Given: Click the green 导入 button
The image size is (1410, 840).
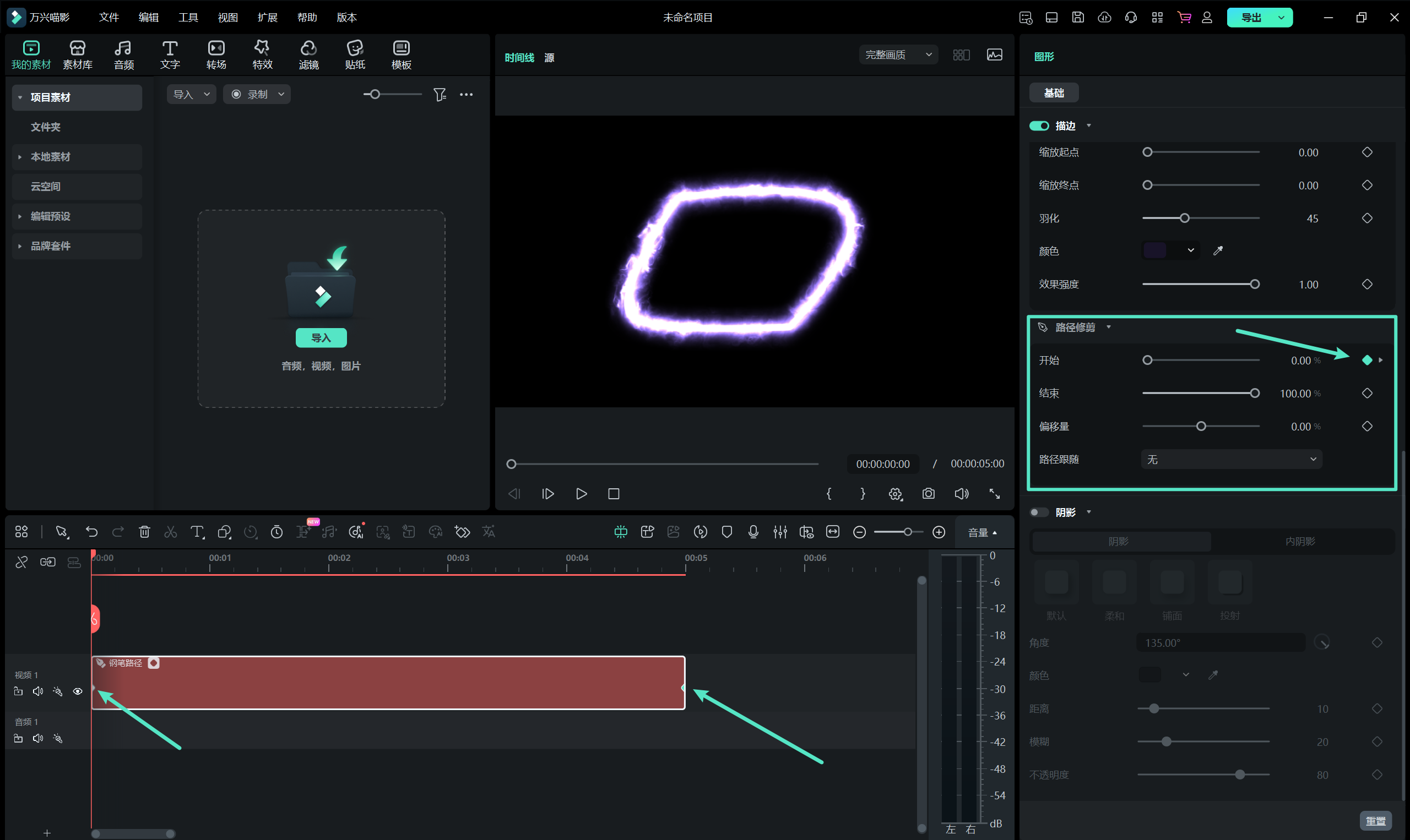Looking at the screenshot, I should point(321,338).
